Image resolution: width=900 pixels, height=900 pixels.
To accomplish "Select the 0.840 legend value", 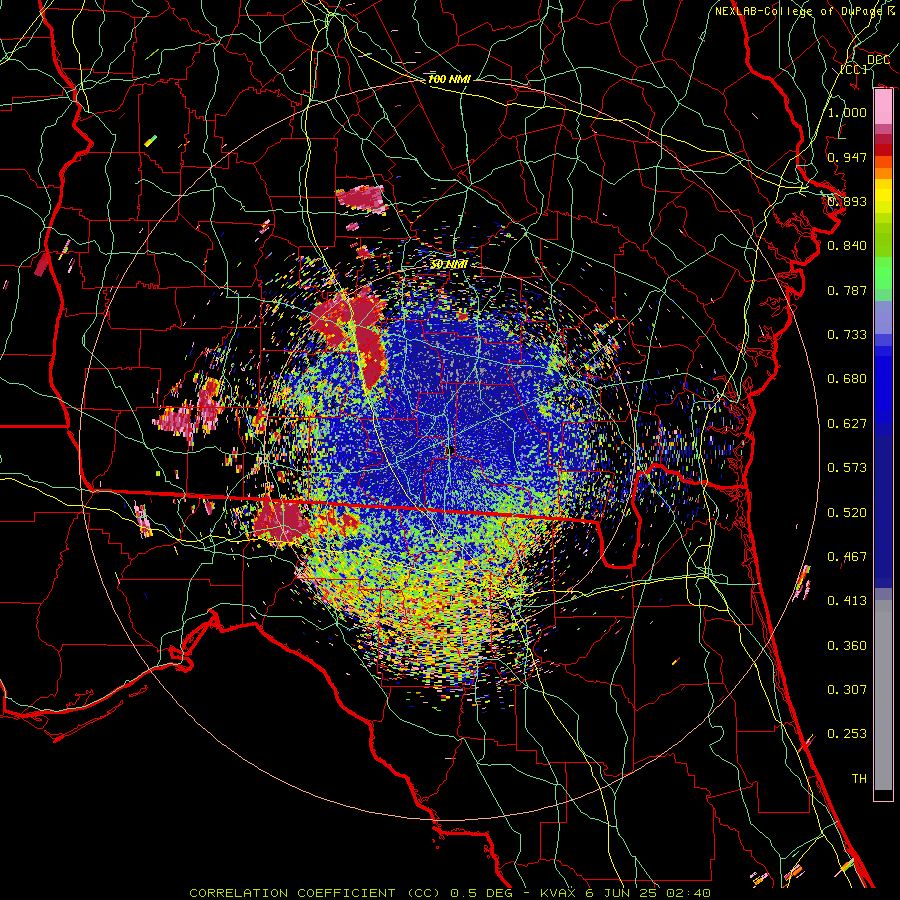I will click(x=847, y=246).
